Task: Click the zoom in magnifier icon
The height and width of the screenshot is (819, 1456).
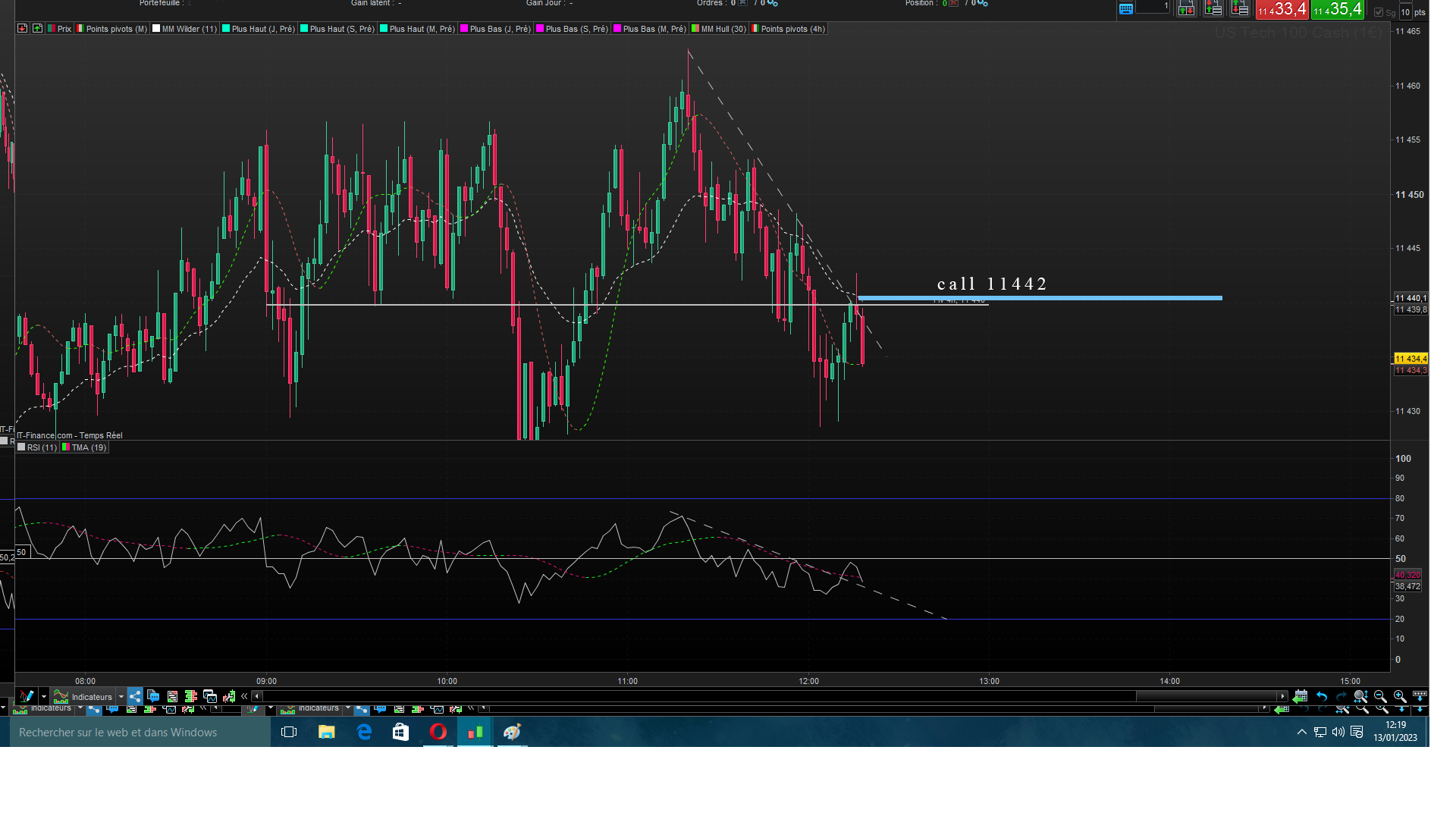Action: coord(1400,696)
